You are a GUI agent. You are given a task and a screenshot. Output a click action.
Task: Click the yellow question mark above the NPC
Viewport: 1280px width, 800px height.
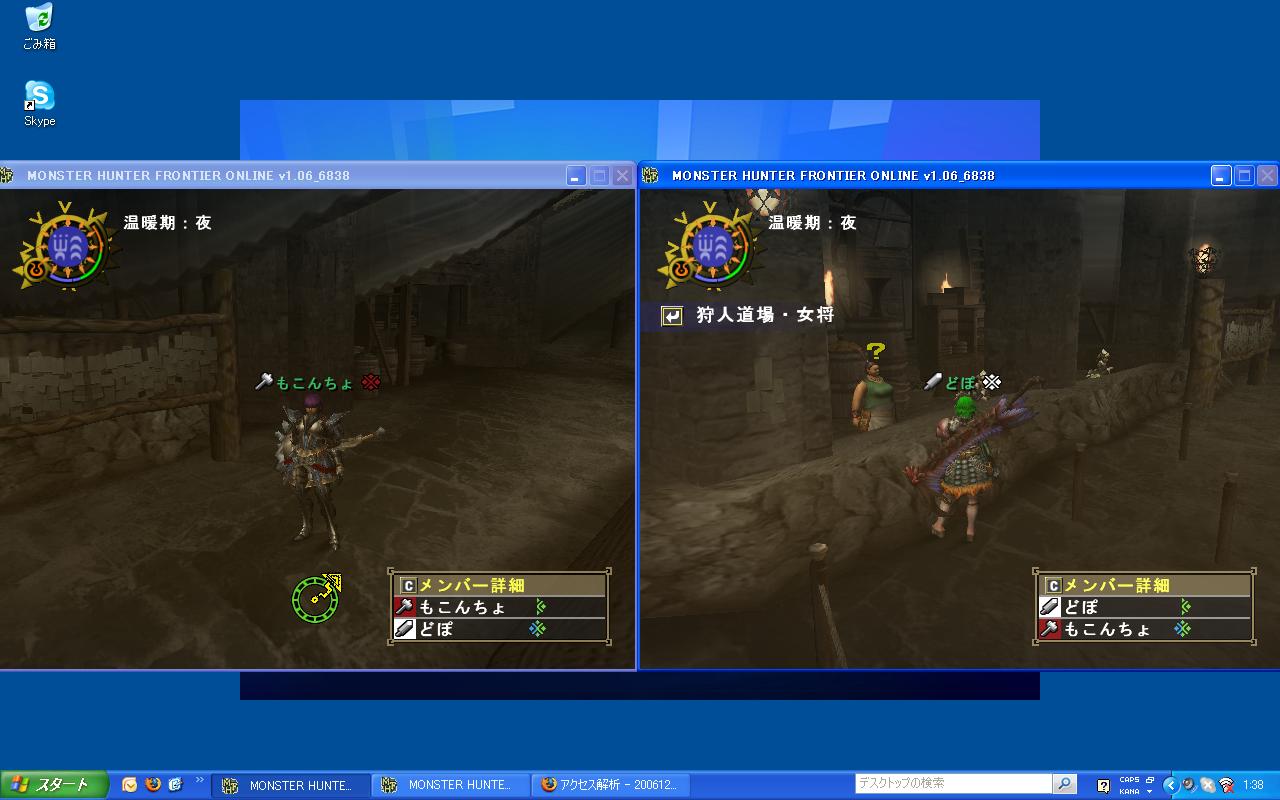coord(875,351)
